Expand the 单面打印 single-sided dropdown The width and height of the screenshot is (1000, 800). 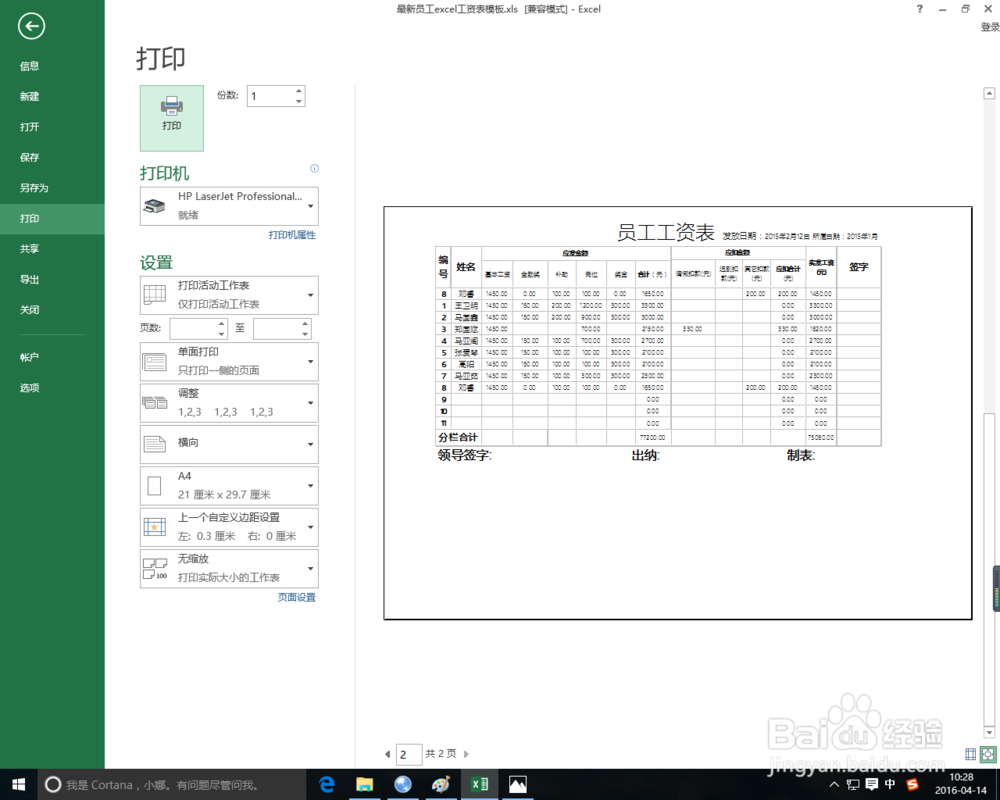tap(229, 361)
